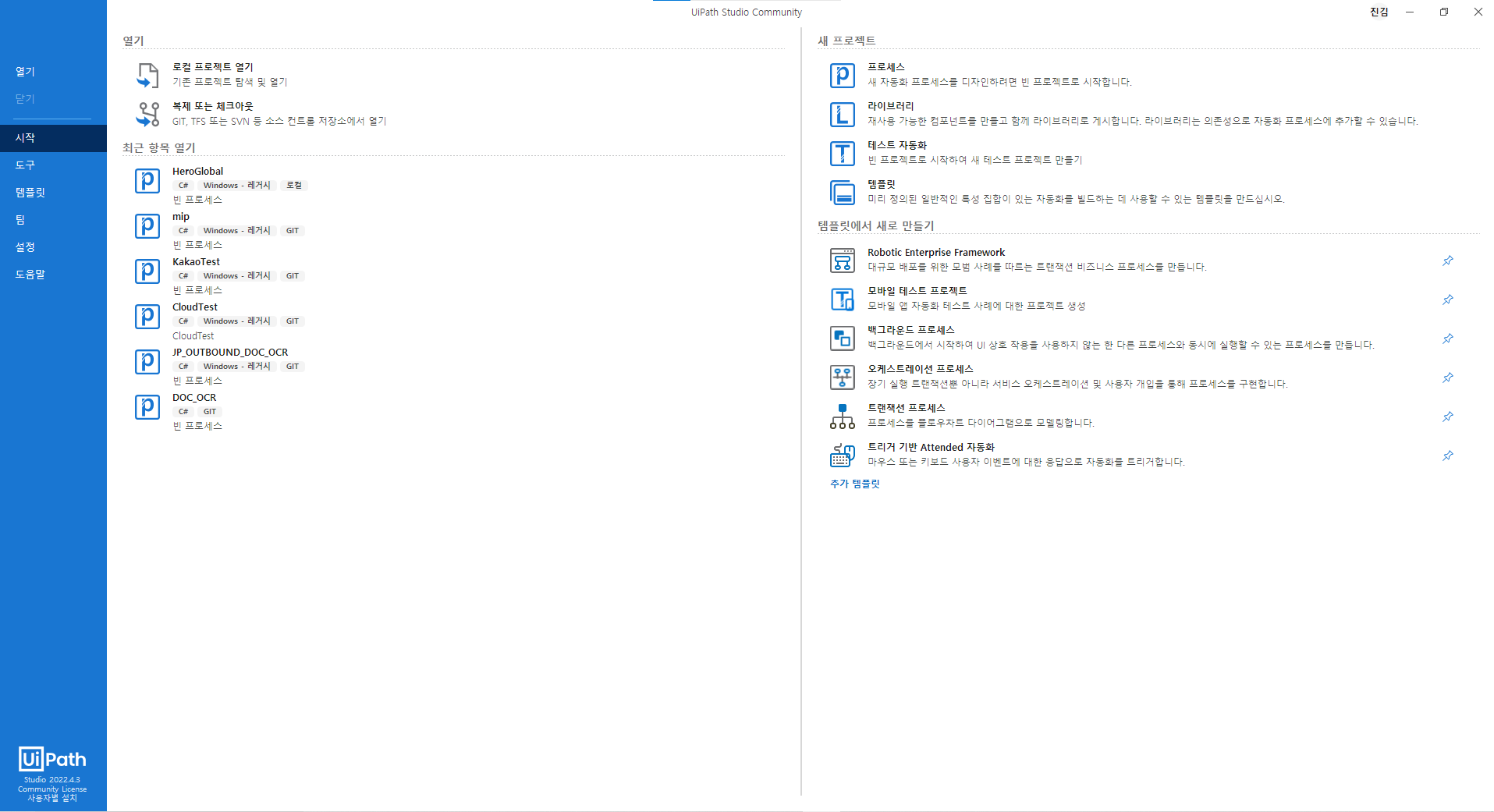Screen dimensions: 1494x812
Task: Click the 라이브러리 project icon
Action: 843,115
